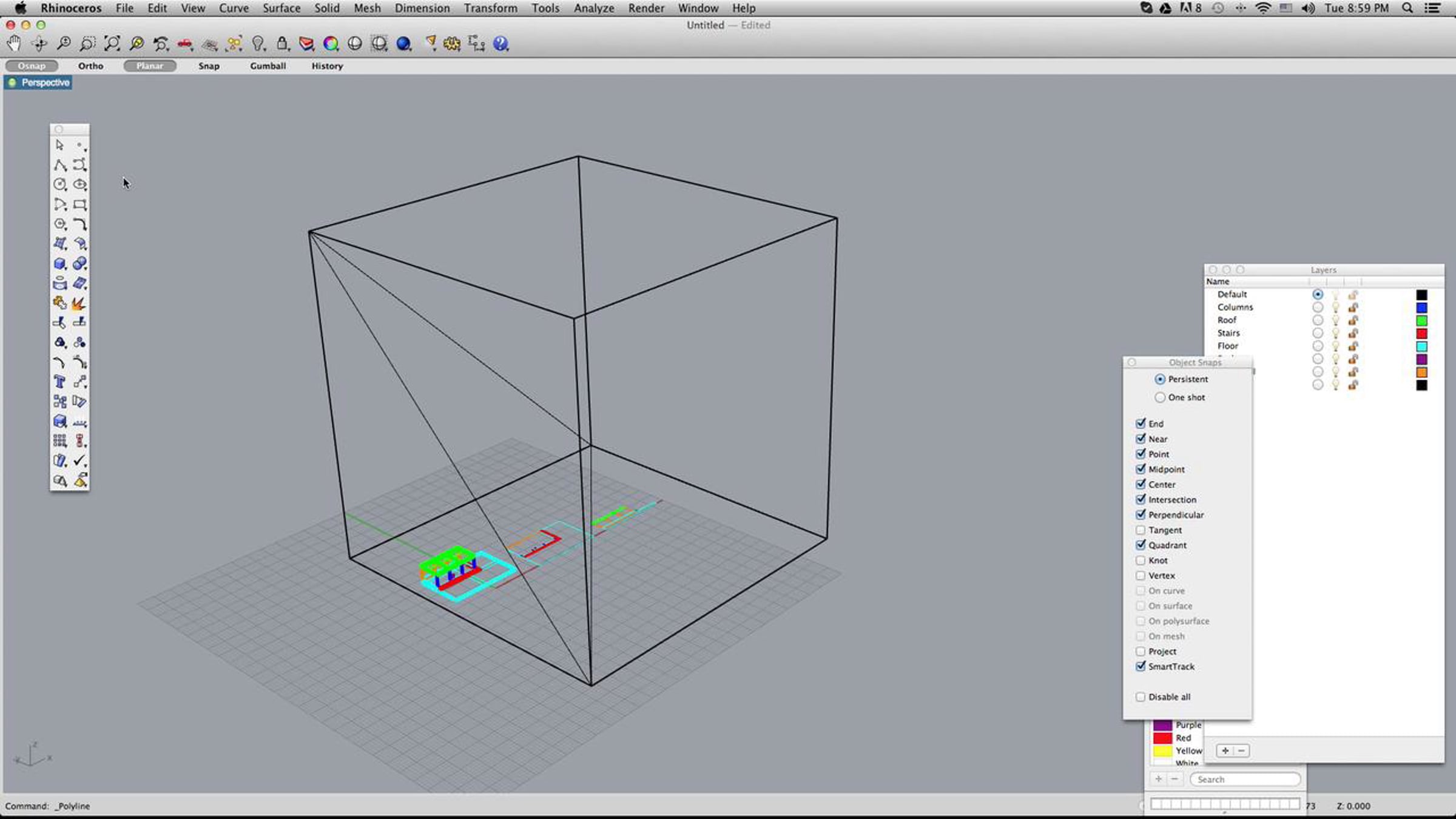This screenshot has height=819, width=1456.
Task: Enable Ortho mode in the status bar
Action: tap(90, 66)
